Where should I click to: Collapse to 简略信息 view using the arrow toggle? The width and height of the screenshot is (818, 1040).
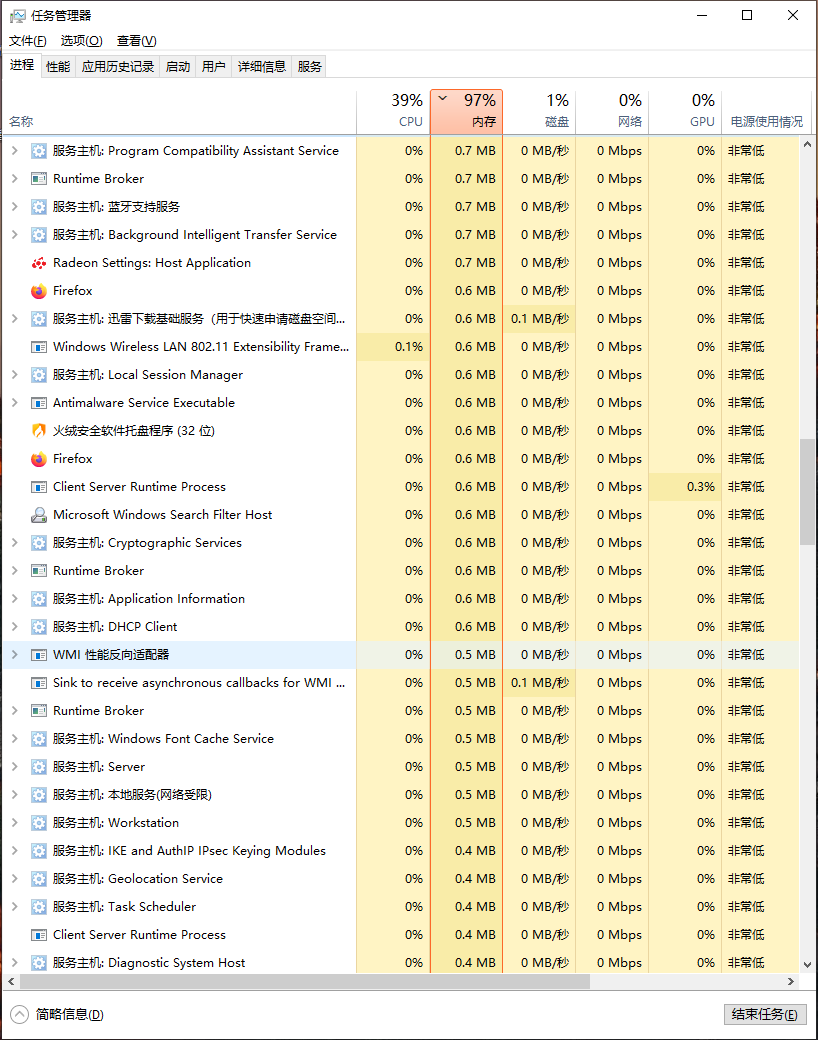pyautogui.click(x=20, y=1014)
